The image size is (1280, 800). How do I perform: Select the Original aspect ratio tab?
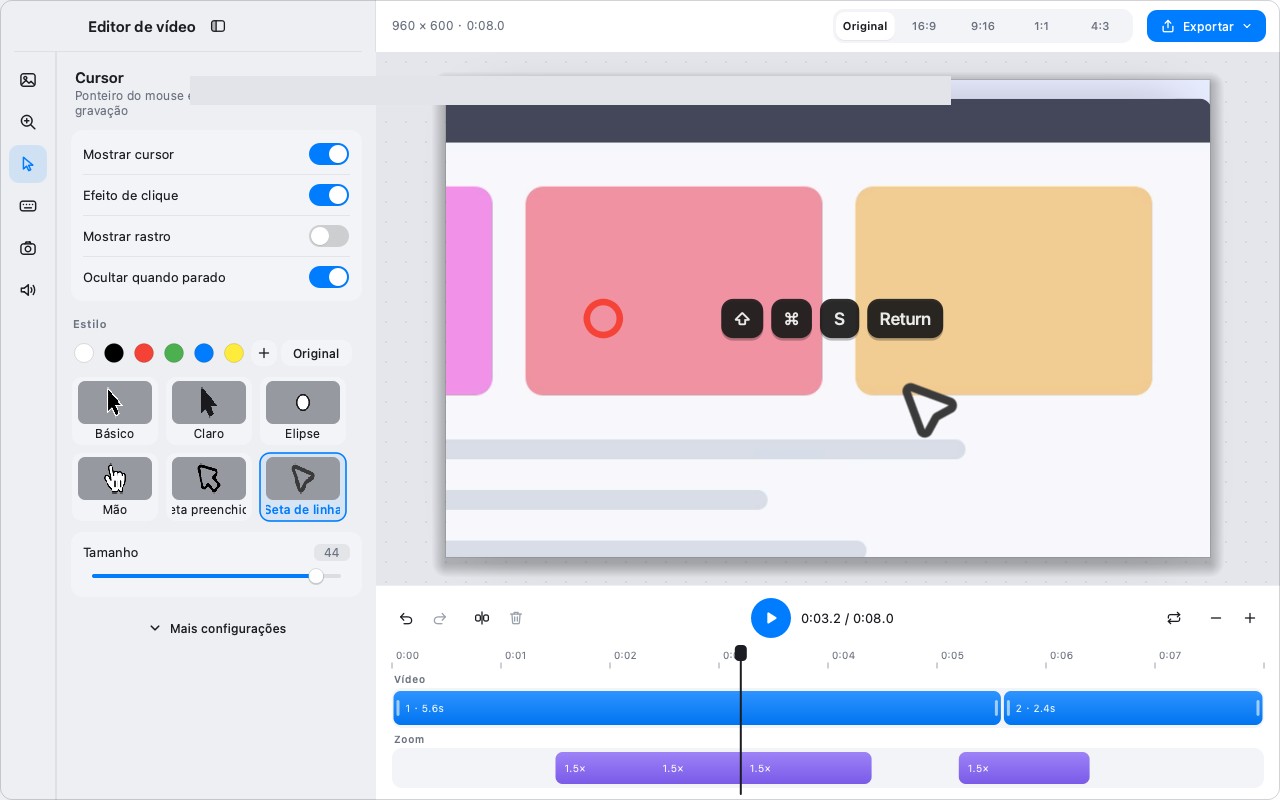pos(865,26)
